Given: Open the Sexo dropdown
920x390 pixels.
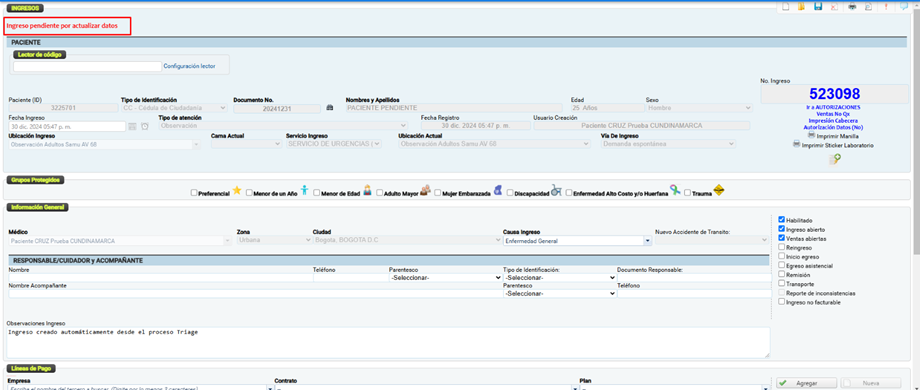Looking at the screenshot, I should [699, 108].
